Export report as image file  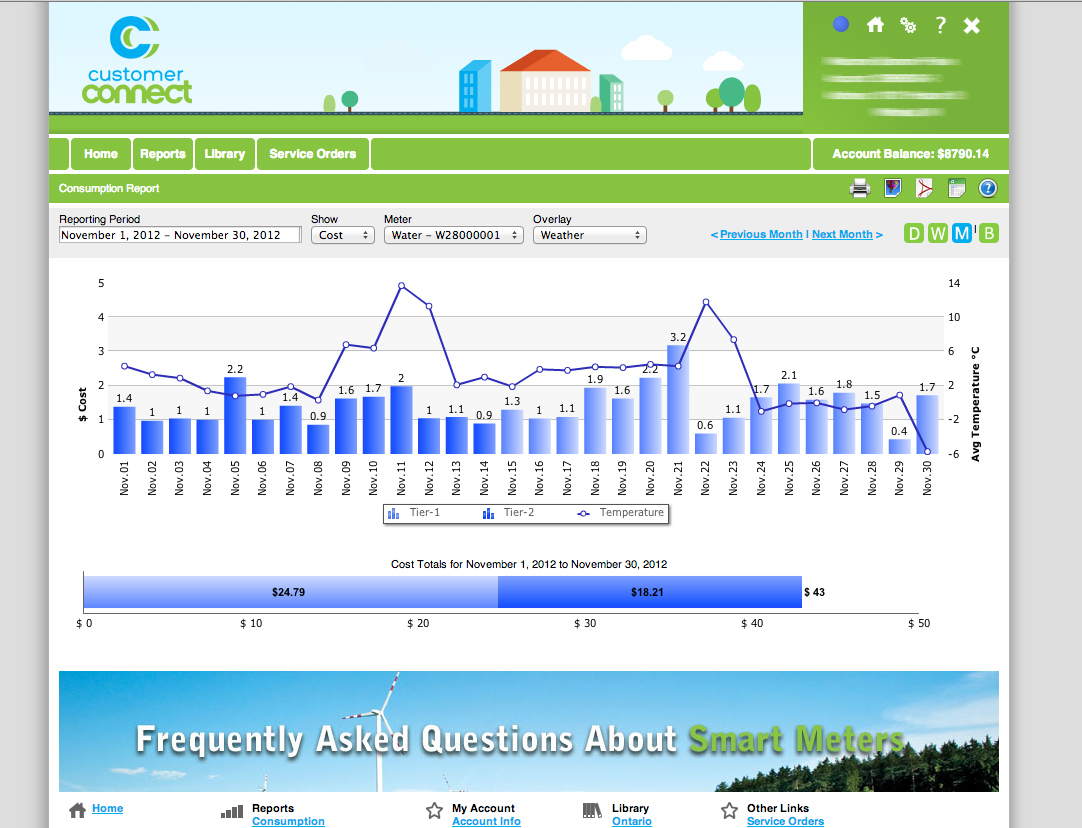(x=893, y=188)
